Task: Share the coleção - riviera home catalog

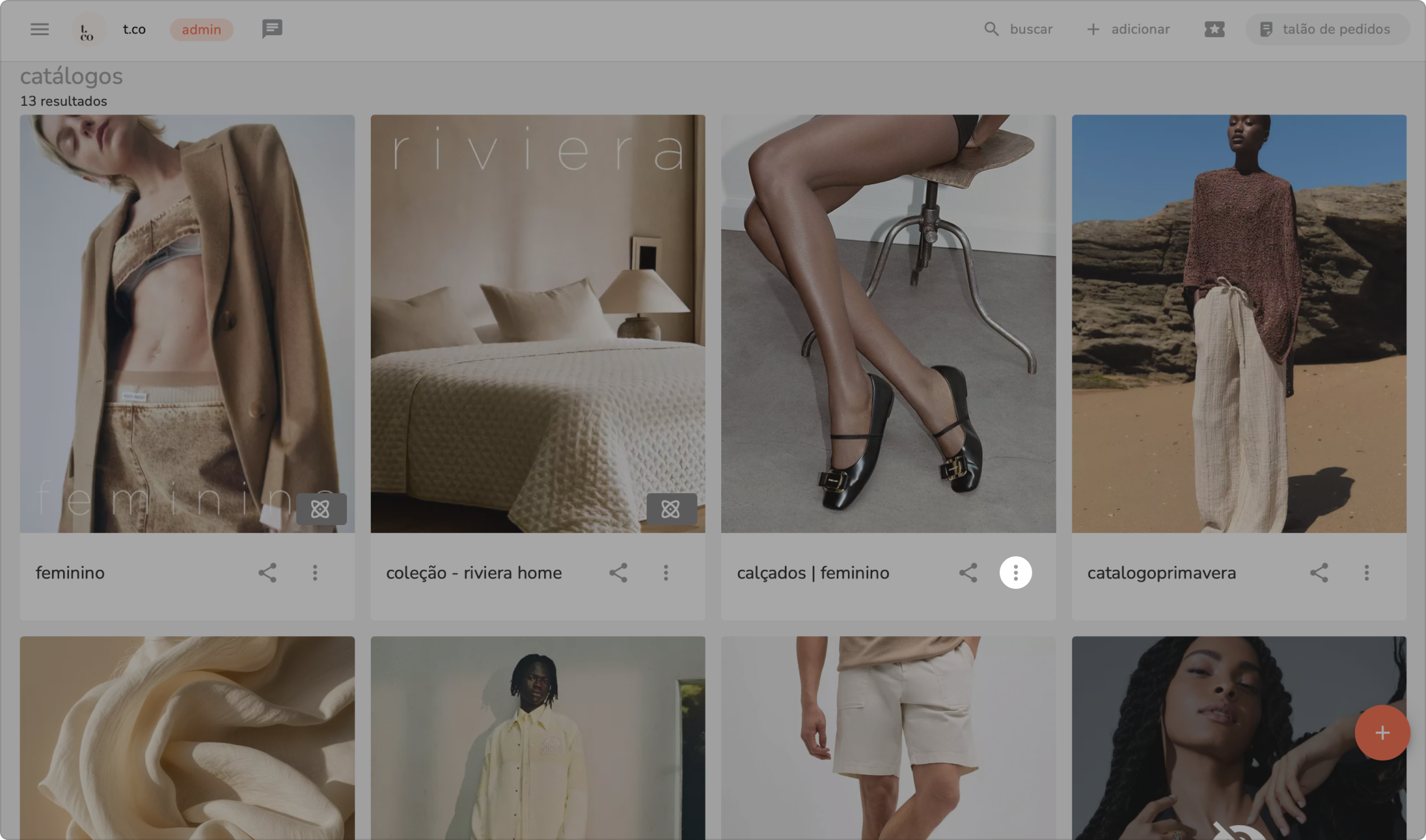Action: tap(617, 573)
